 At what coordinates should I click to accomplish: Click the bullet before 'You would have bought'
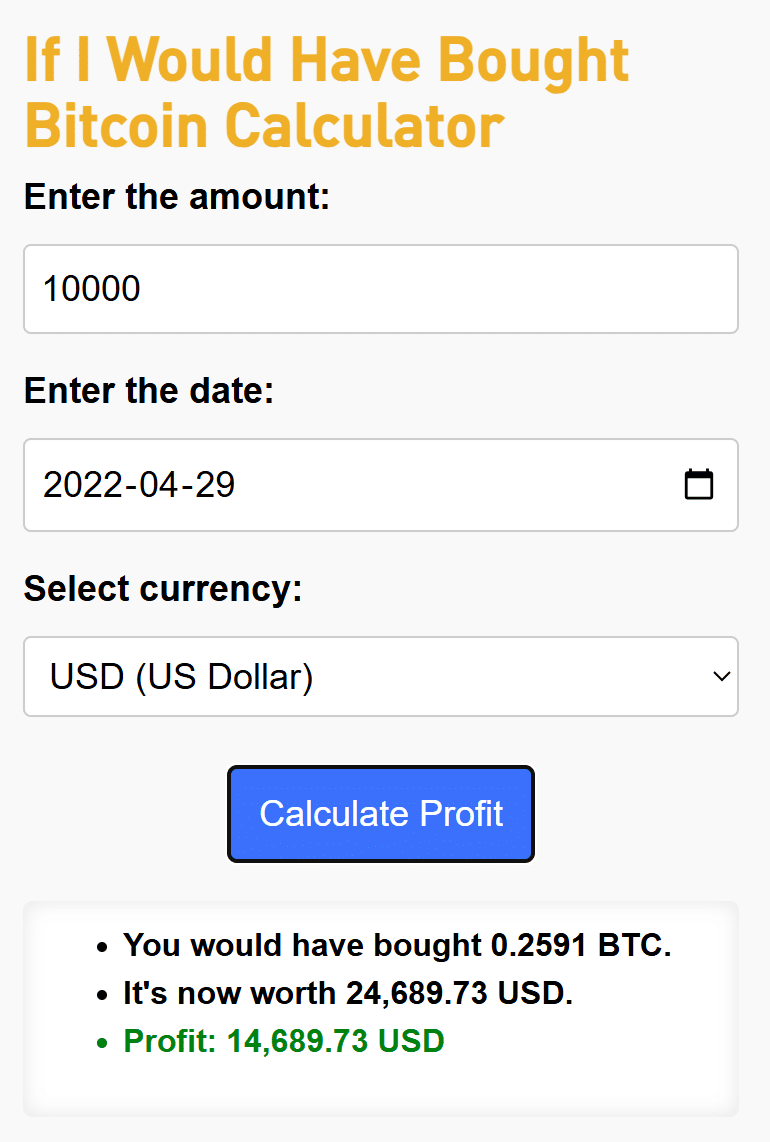coord(102,945)
